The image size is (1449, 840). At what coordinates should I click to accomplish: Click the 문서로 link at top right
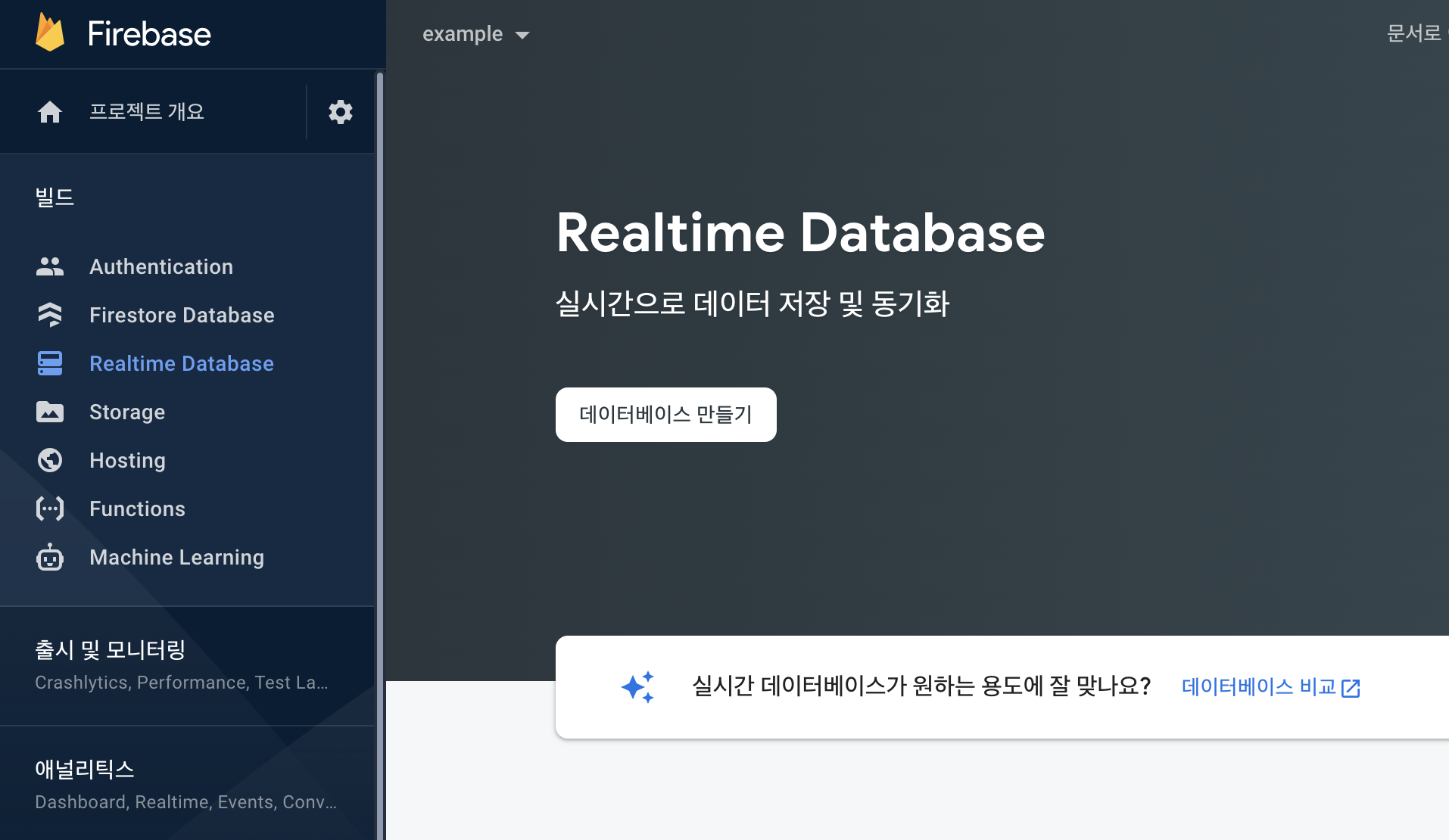tap(1414, 33)
